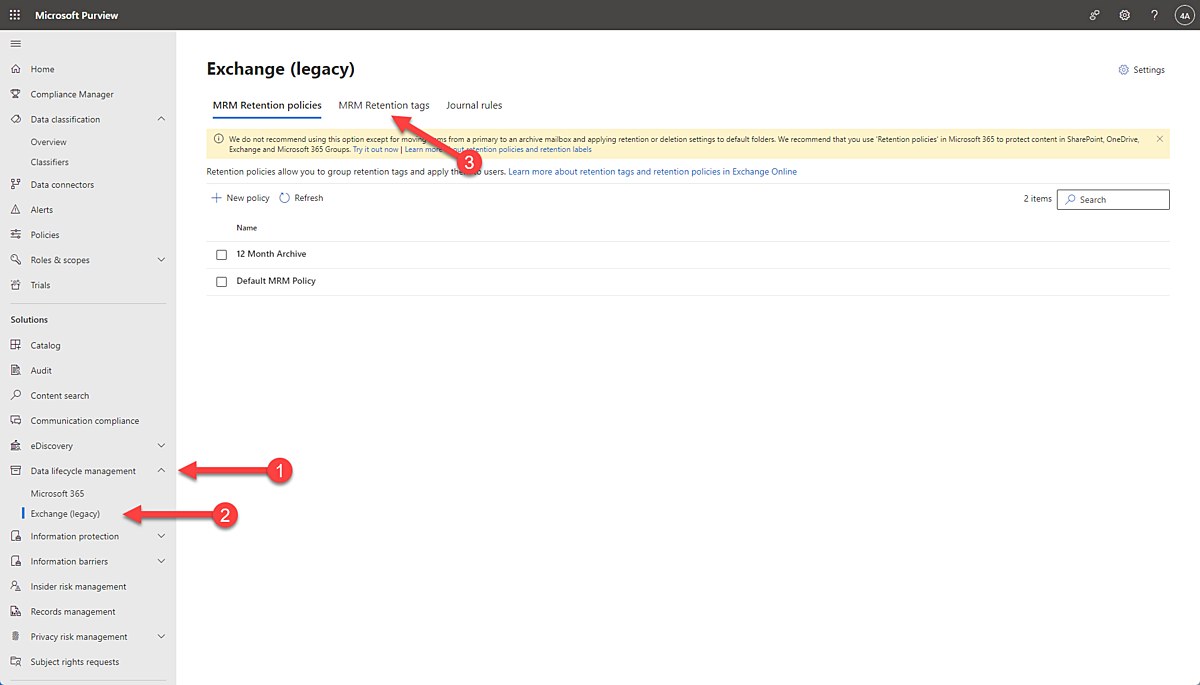Switch to the MRM Retention tags tab
The height and width of the screenshot is (685, 1200).
point(384,105)
